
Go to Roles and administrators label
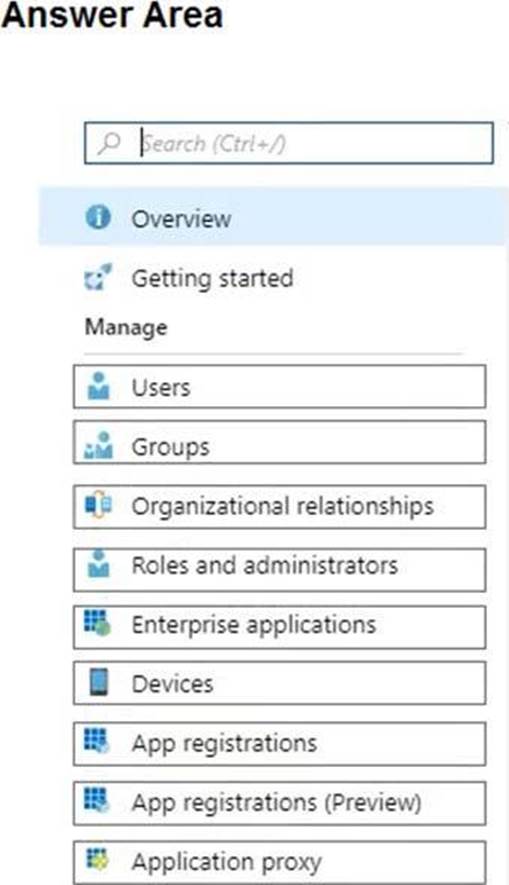click(x=265, y=565)
